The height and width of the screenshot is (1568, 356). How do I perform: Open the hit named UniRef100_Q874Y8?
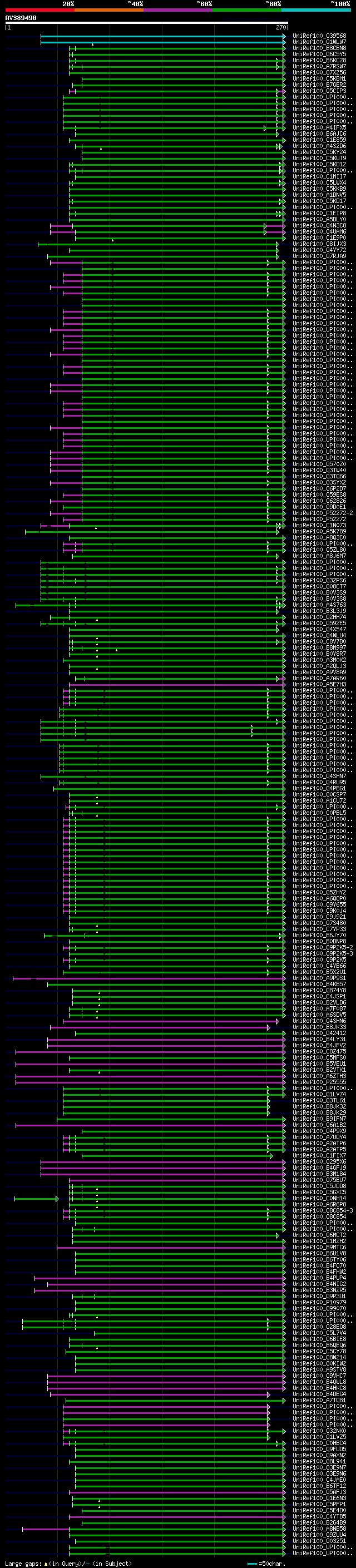[x=319, y=990]
